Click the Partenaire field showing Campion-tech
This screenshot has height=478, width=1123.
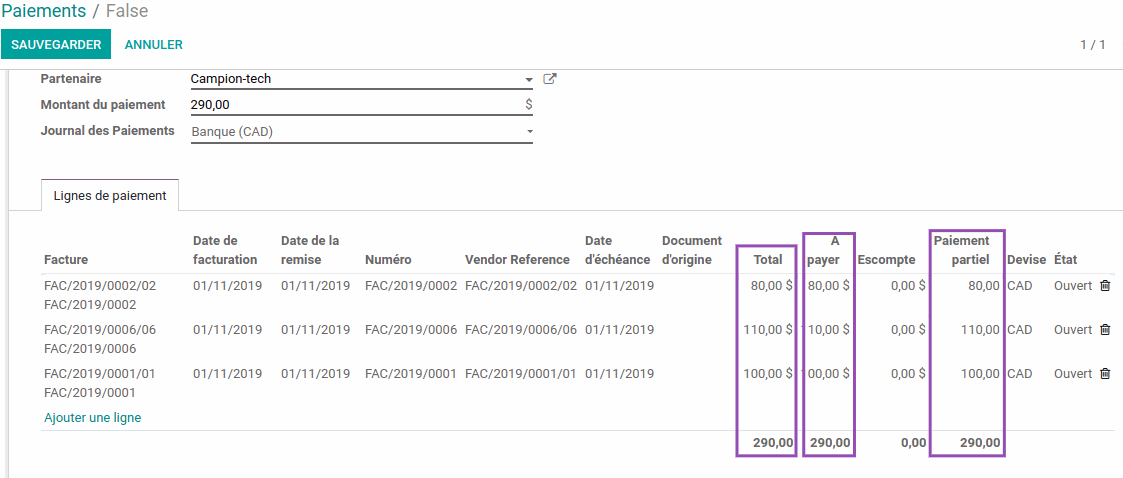[355, 79]
